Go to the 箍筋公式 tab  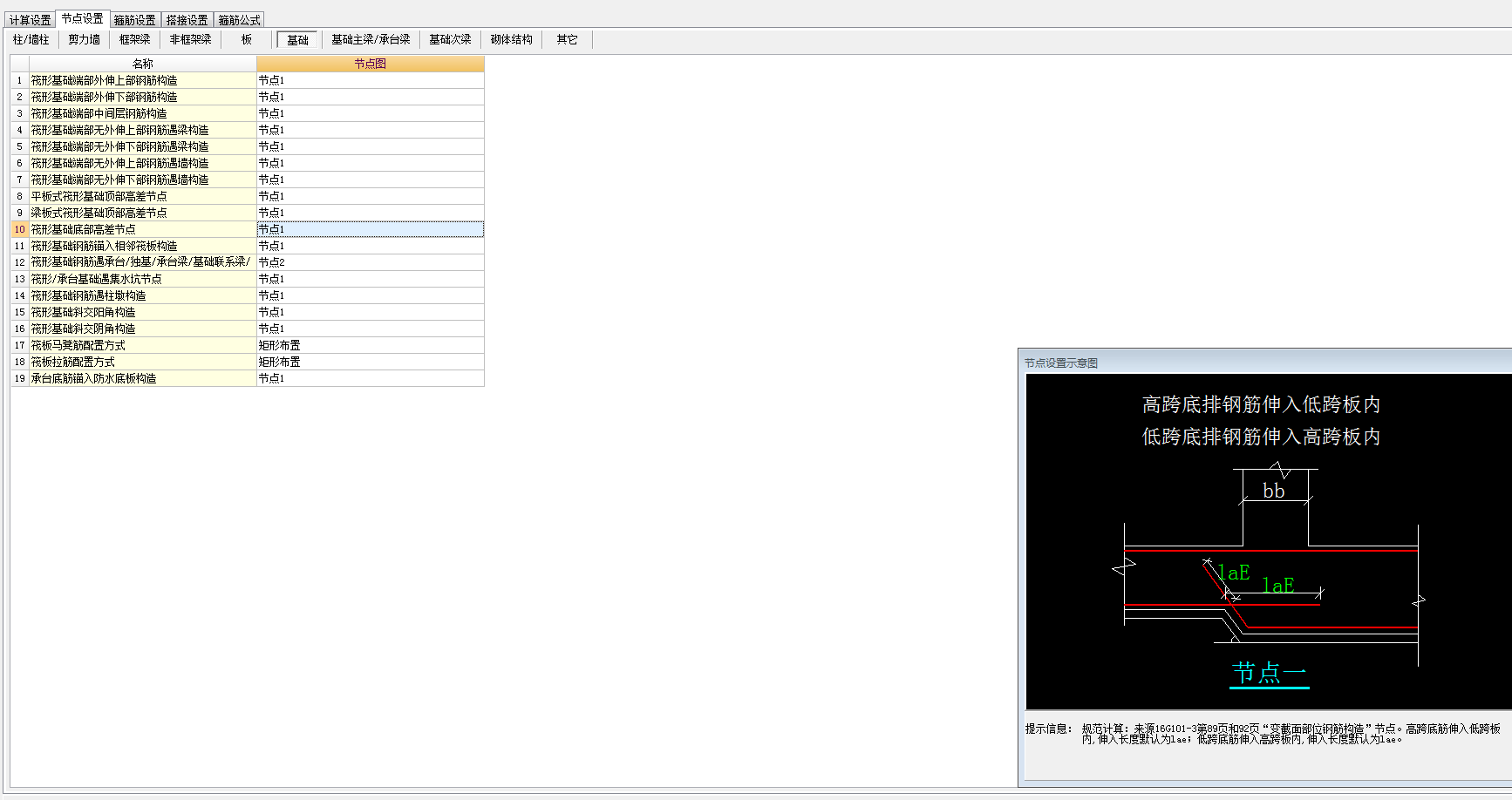pyautogui.click(x=239, y=19)
